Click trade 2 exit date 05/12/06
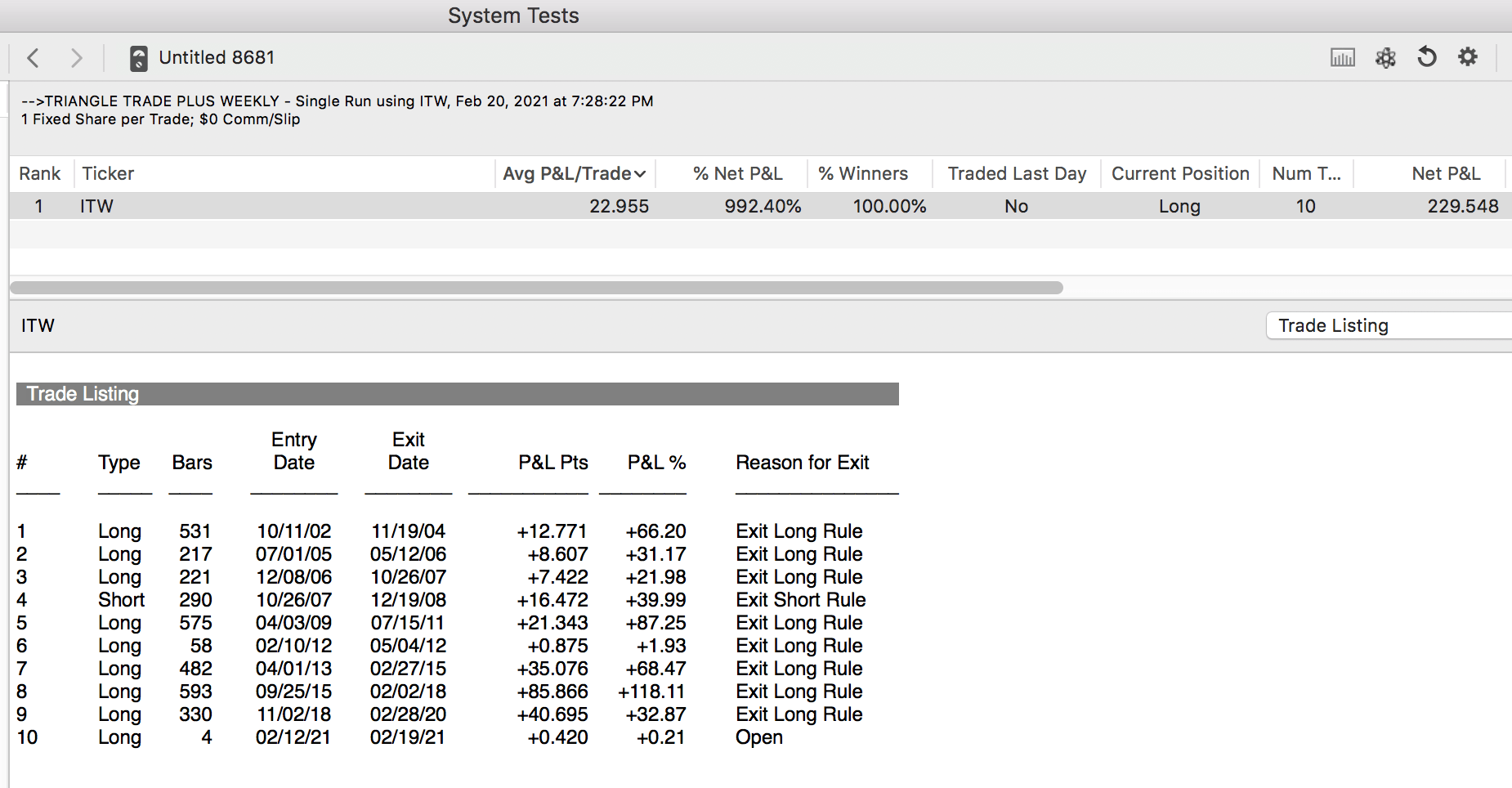Screen dimensions: 1512x788 [x=408, y=554]
